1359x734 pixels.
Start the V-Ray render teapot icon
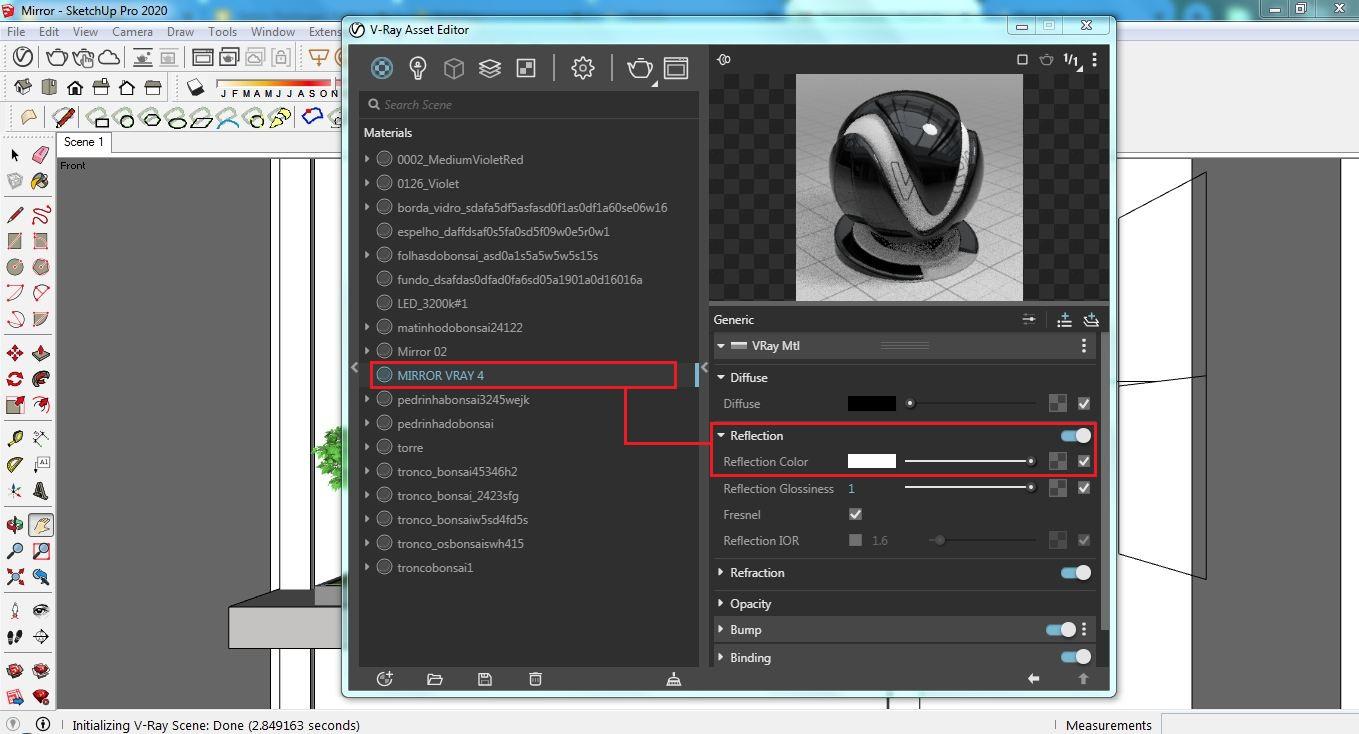57,57
